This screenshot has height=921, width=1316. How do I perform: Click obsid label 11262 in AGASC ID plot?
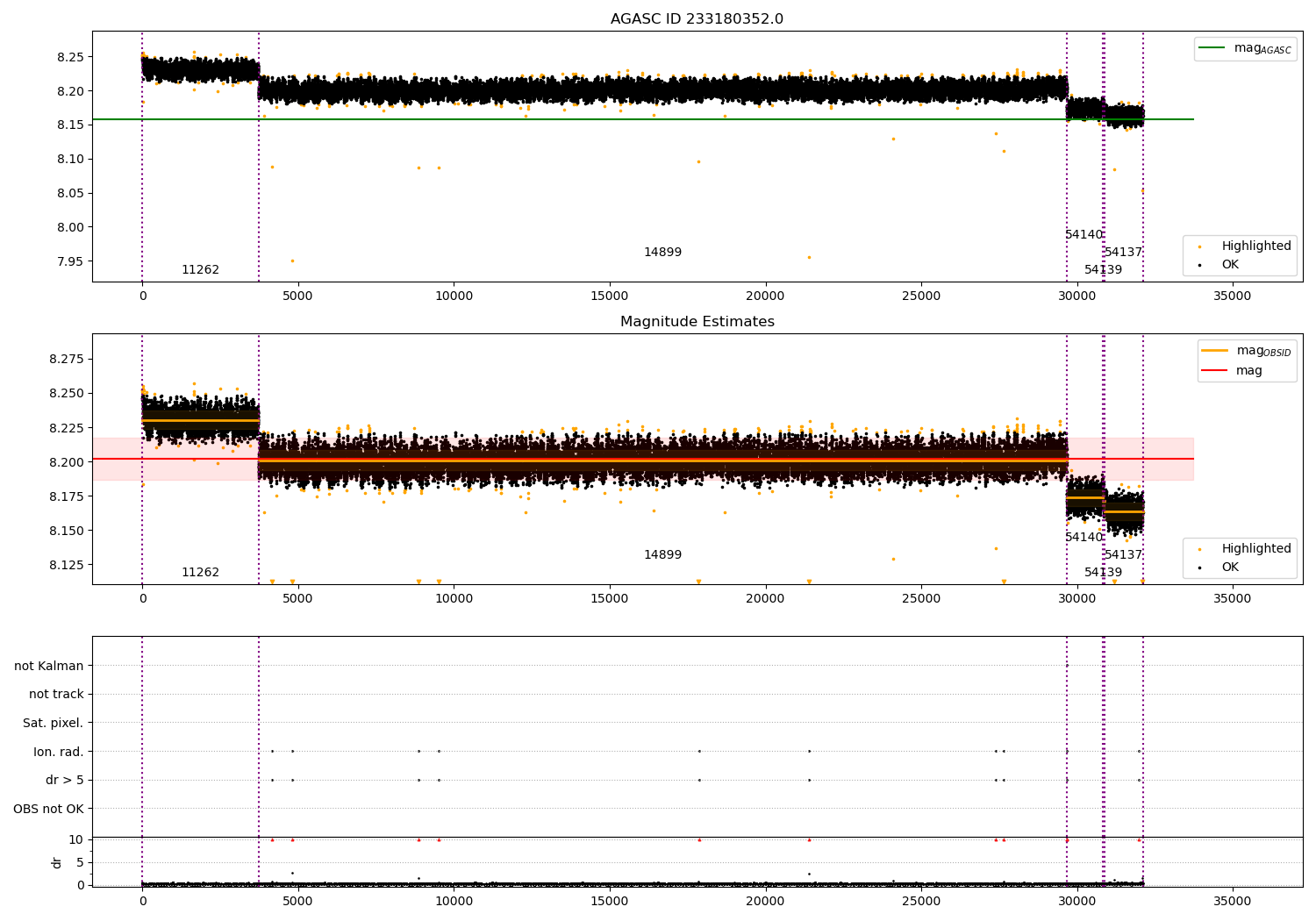tap(200, 270)
